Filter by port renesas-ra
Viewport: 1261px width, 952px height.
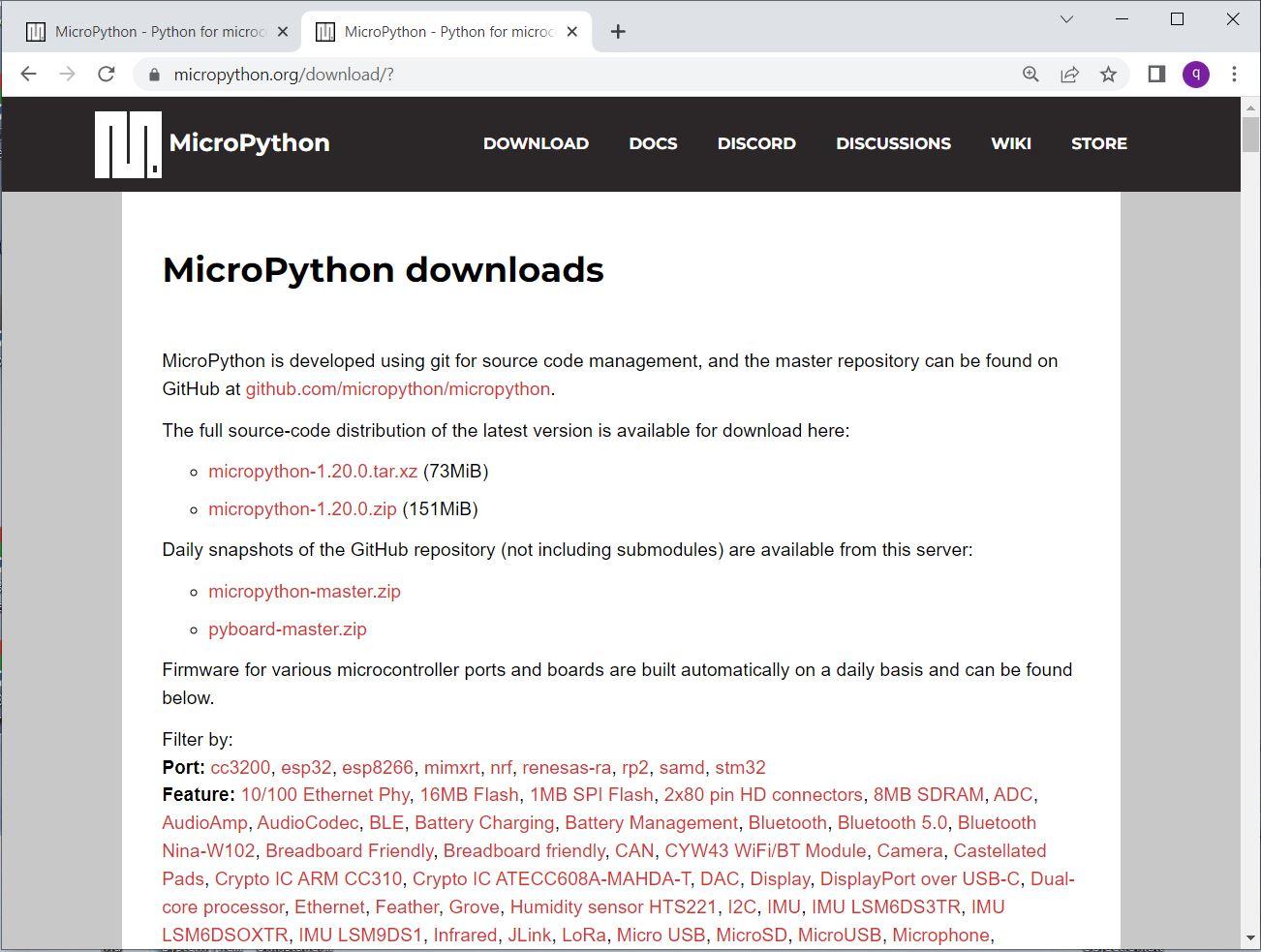(x=567, y=768)
